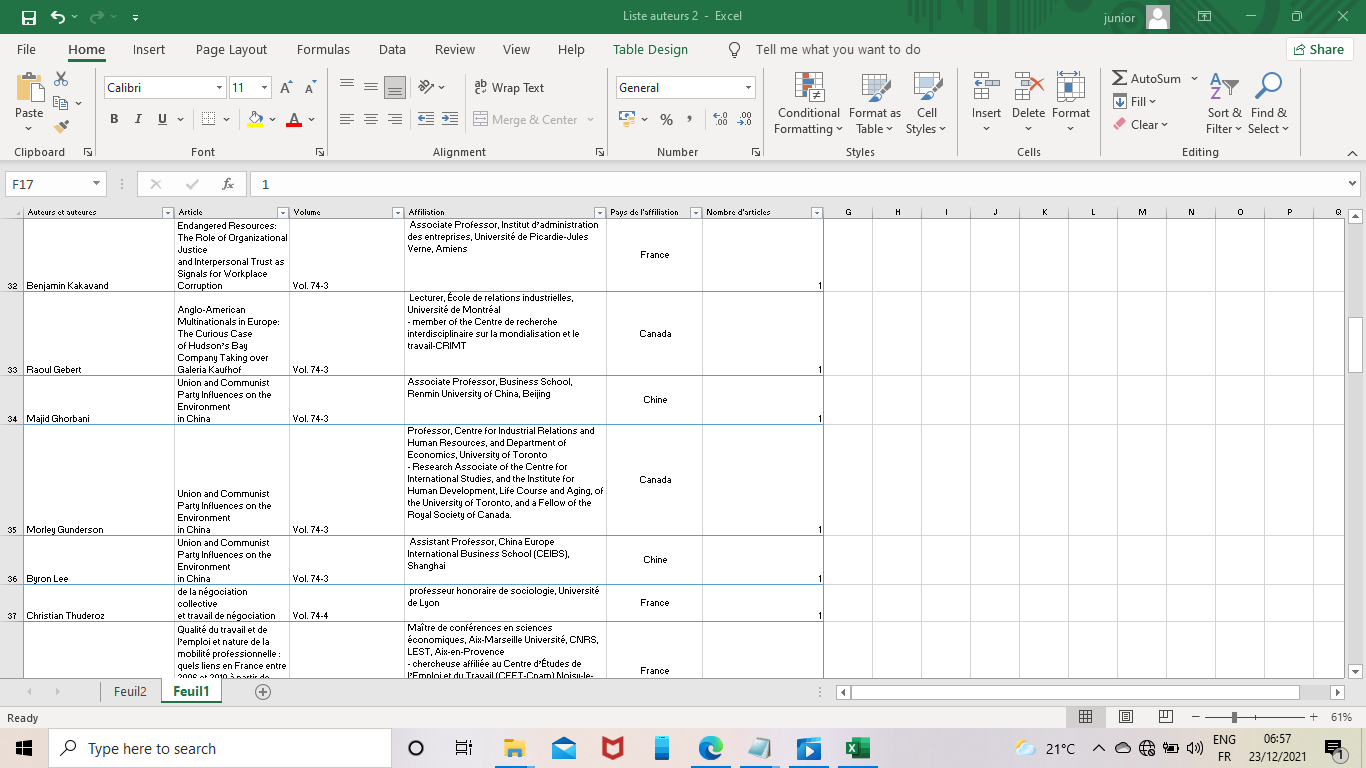Click inside the formula bar field
The image size is (1366, 768).
point(800,184)
